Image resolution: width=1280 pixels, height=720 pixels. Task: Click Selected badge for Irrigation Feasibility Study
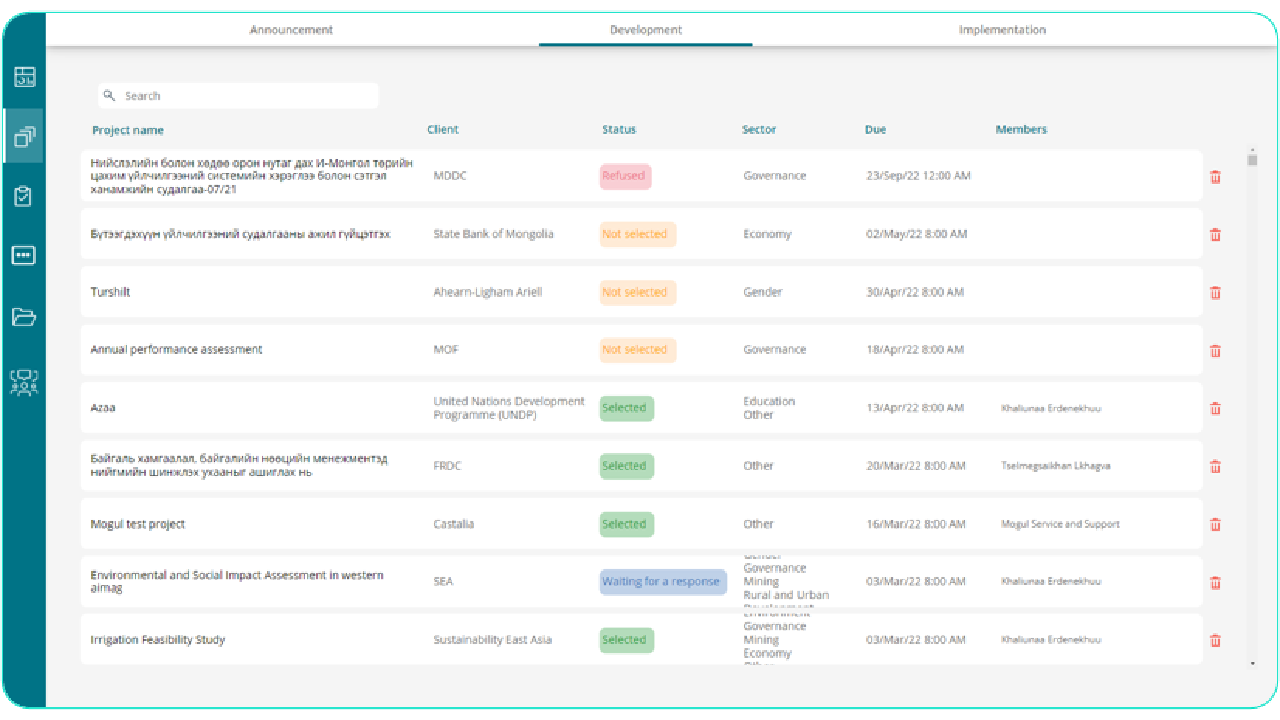pos(626,640)
